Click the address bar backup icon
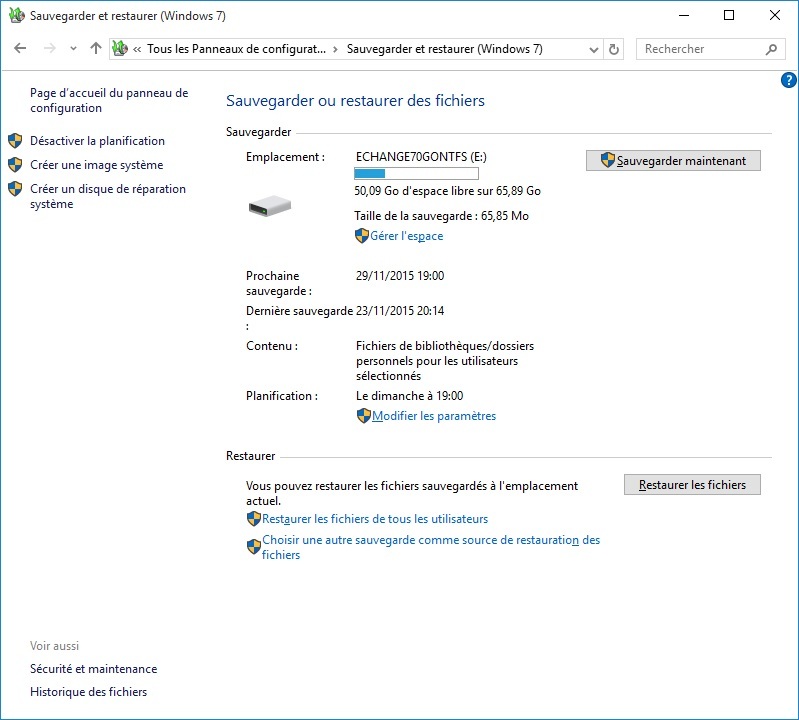This screenshot has width=799, height=720. pyautogui.click(x=120, y=48)
